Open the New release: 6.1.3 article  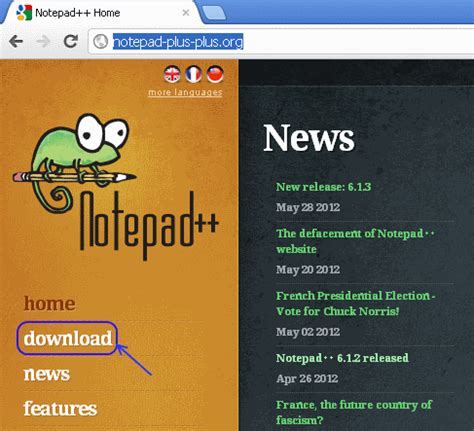pos(323,187)
